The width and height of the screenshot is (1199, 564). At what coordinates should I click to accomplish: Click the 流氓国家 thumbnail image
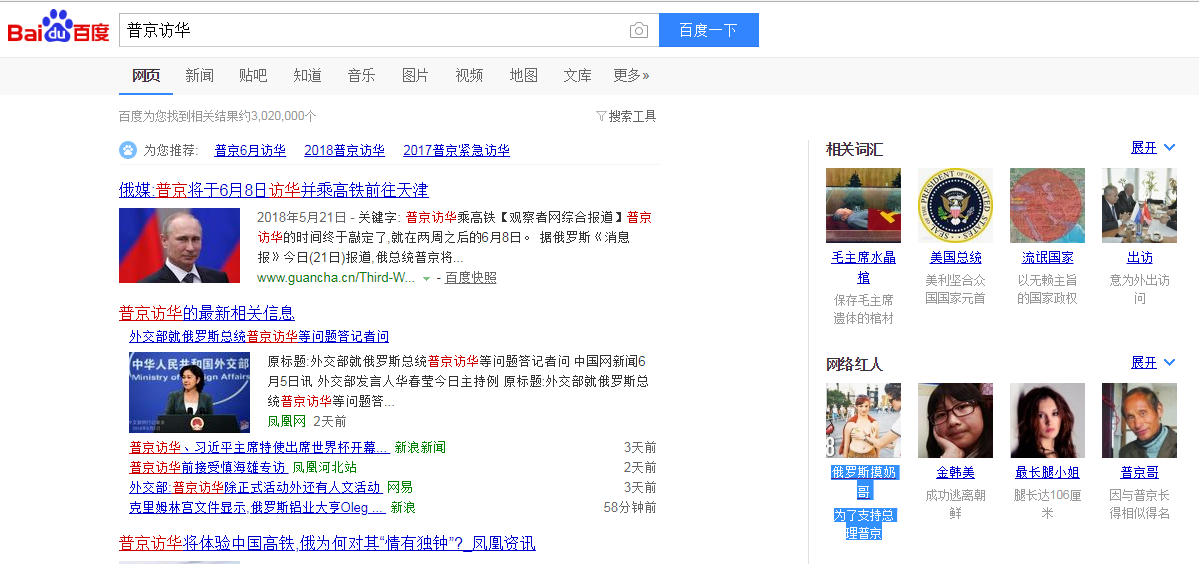pos(1047,205)
